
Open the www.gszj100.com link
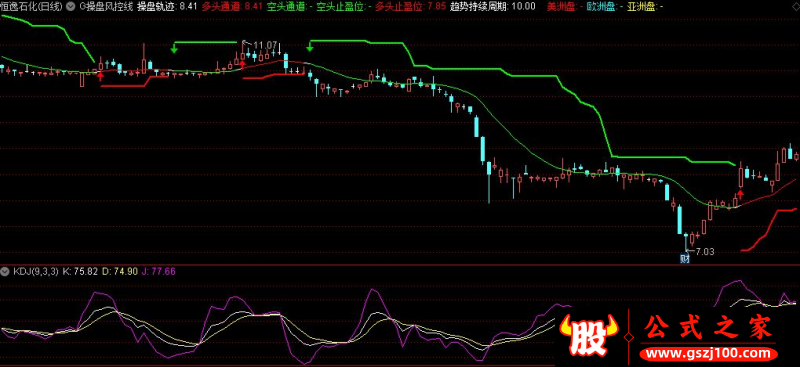[709, 353]
